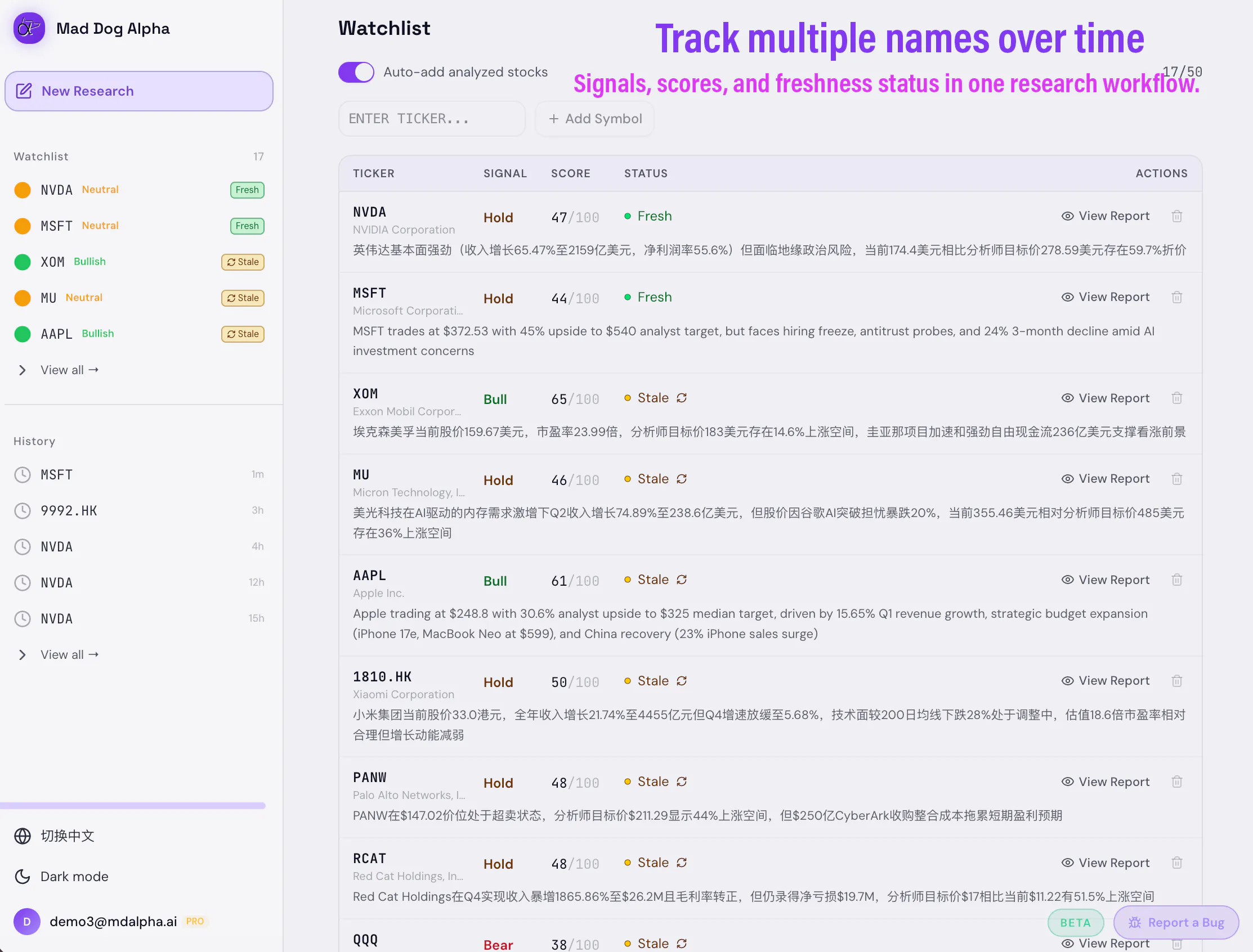View Report for 1810.HK
The image size is (1253, 952).
[x=1105, y=681]
